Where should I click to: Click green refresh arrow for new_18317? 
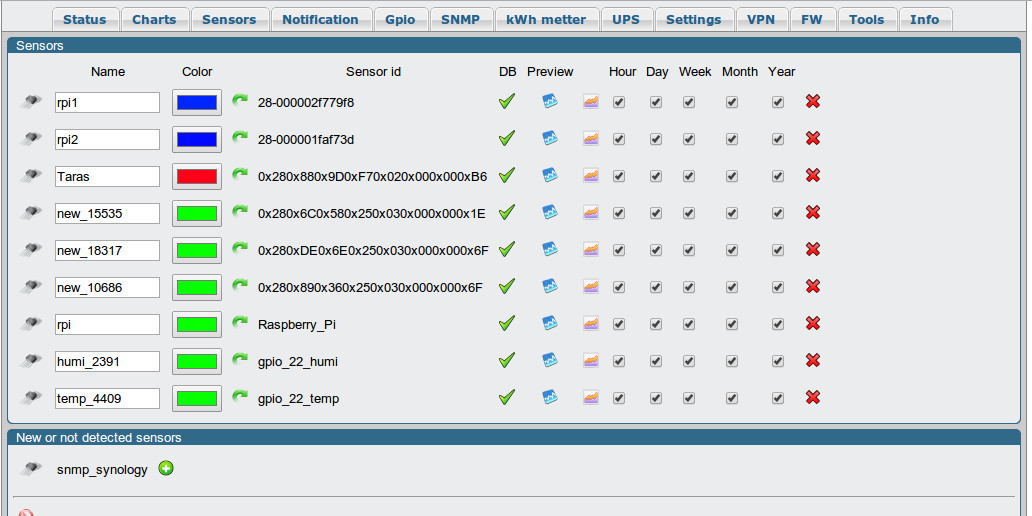coord(240,248)
